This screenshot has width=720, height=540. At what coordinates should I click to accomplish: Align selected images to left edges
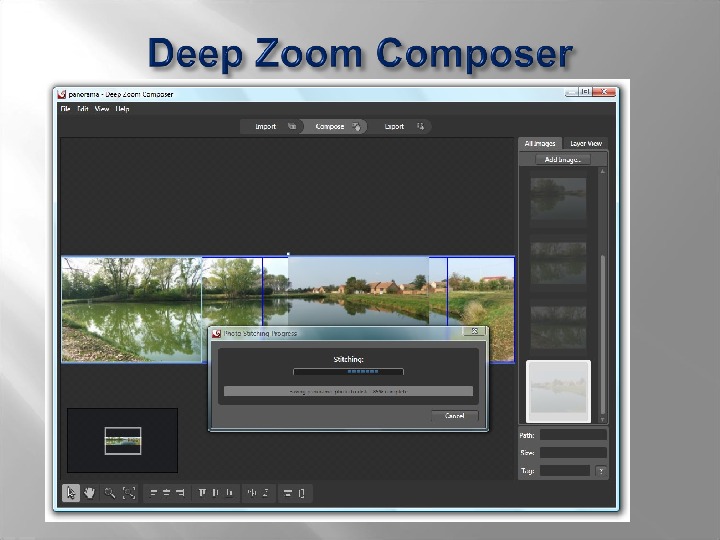[154, 493]
